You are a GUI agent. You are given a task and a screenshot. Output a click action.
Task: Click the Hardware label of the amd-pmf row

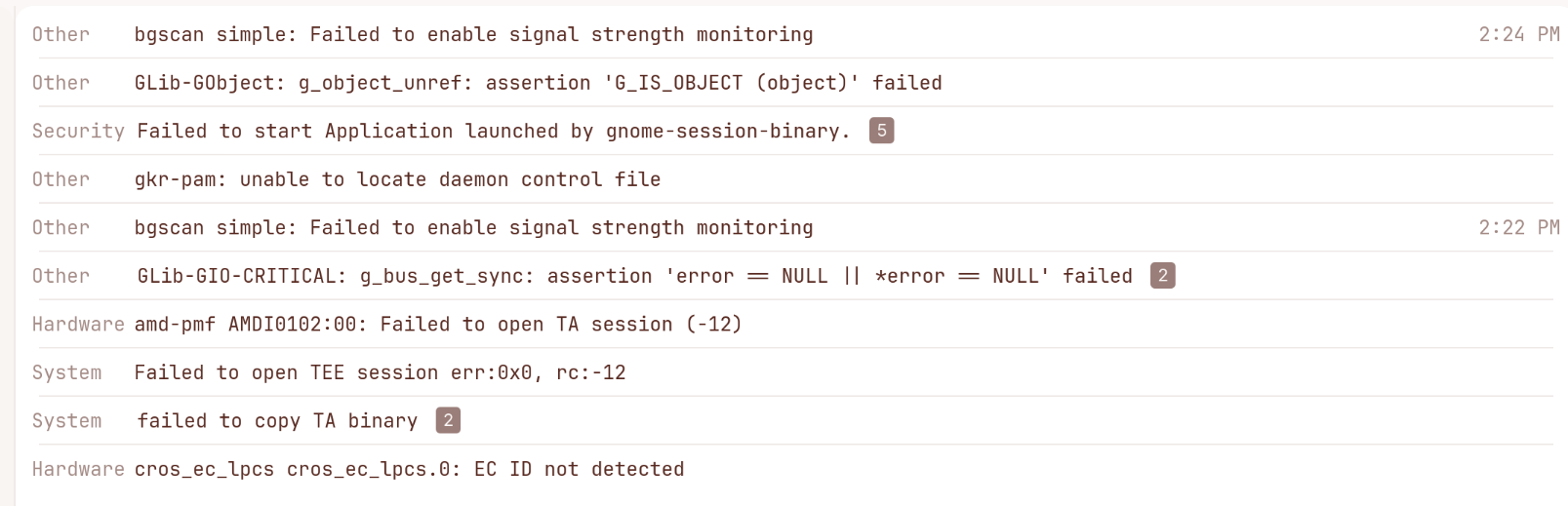(78, 324)
